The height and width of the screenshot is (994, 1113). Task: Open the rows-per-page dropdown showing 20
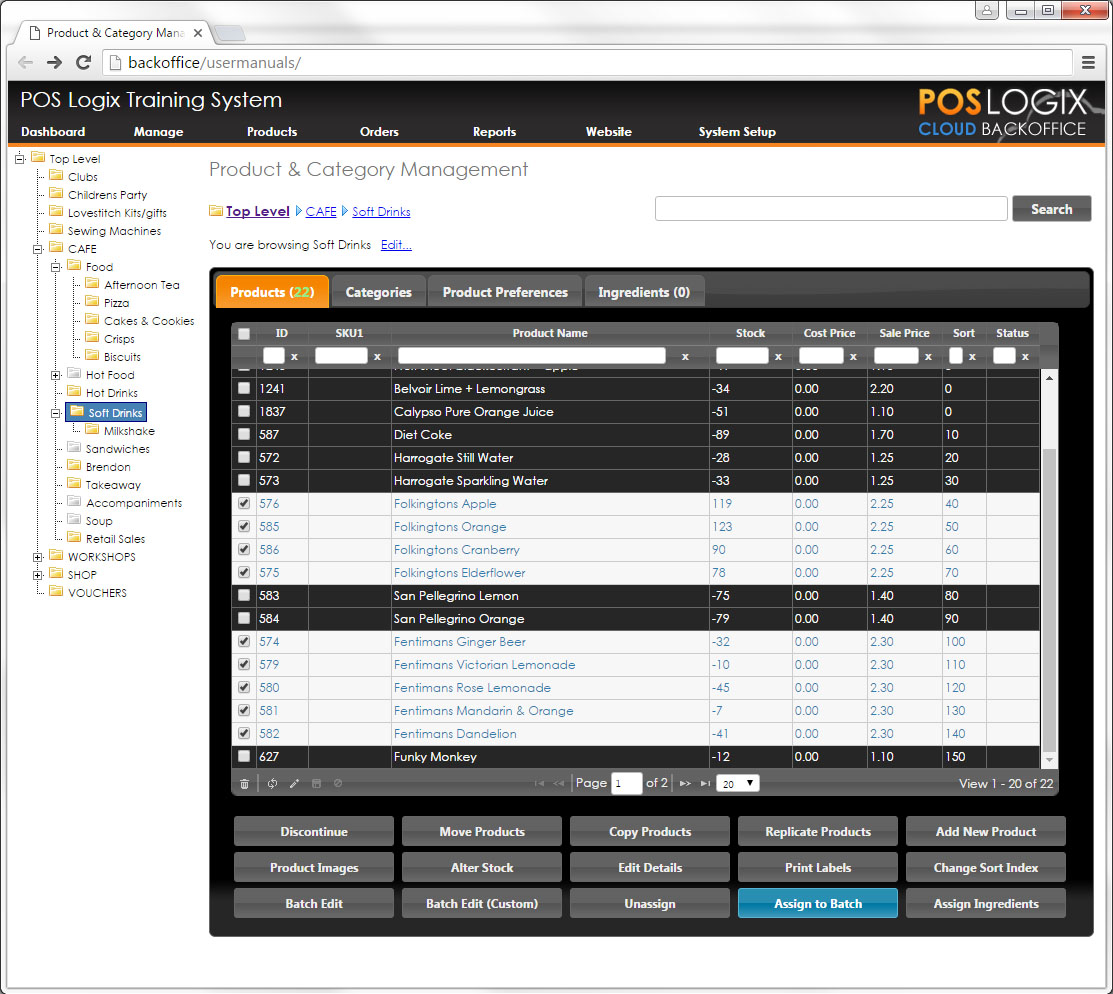(x=738, y=783)
